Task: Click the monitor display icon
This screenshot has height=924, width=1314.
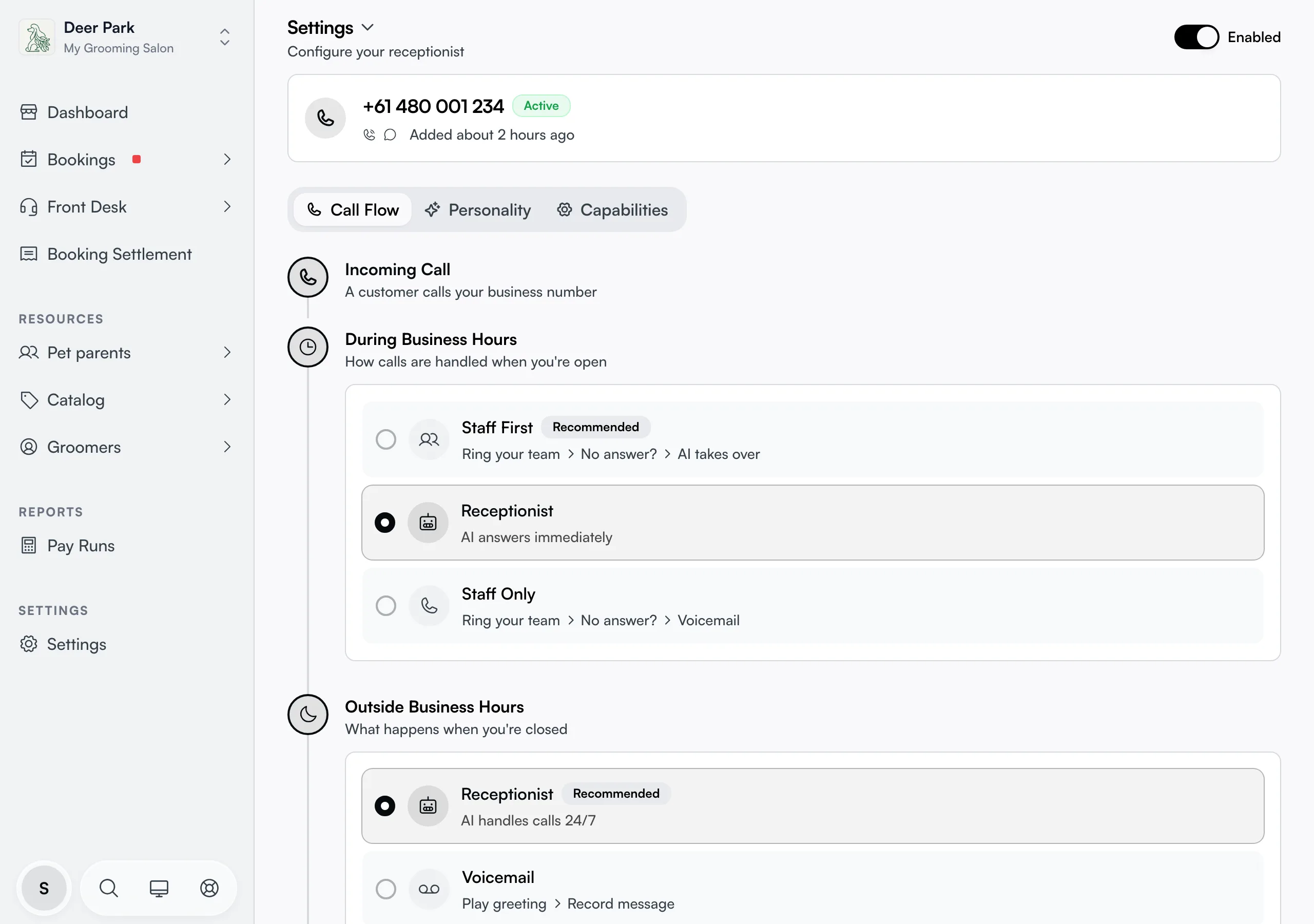Action: (x=159, y=888)
